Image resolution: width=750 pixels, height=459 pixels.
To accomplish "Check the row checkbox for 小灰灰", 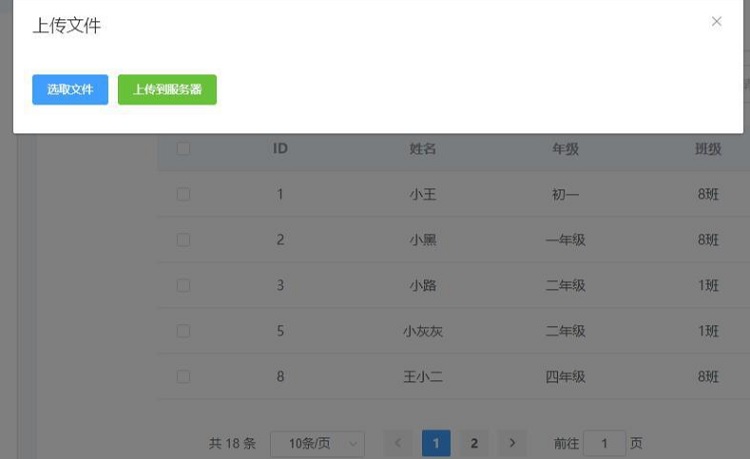I will pyautogui.click(x=183, y=331).
